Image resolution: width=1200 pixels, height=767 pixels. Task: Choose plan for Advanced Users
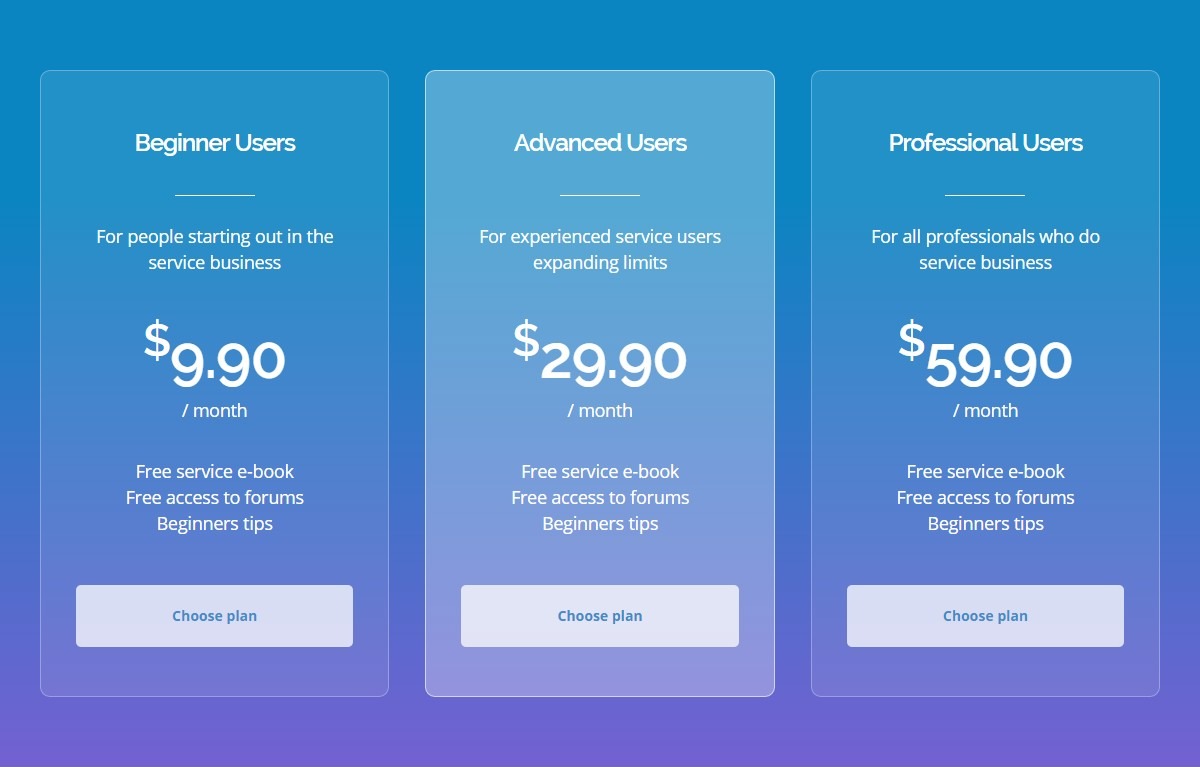(600, 616)
